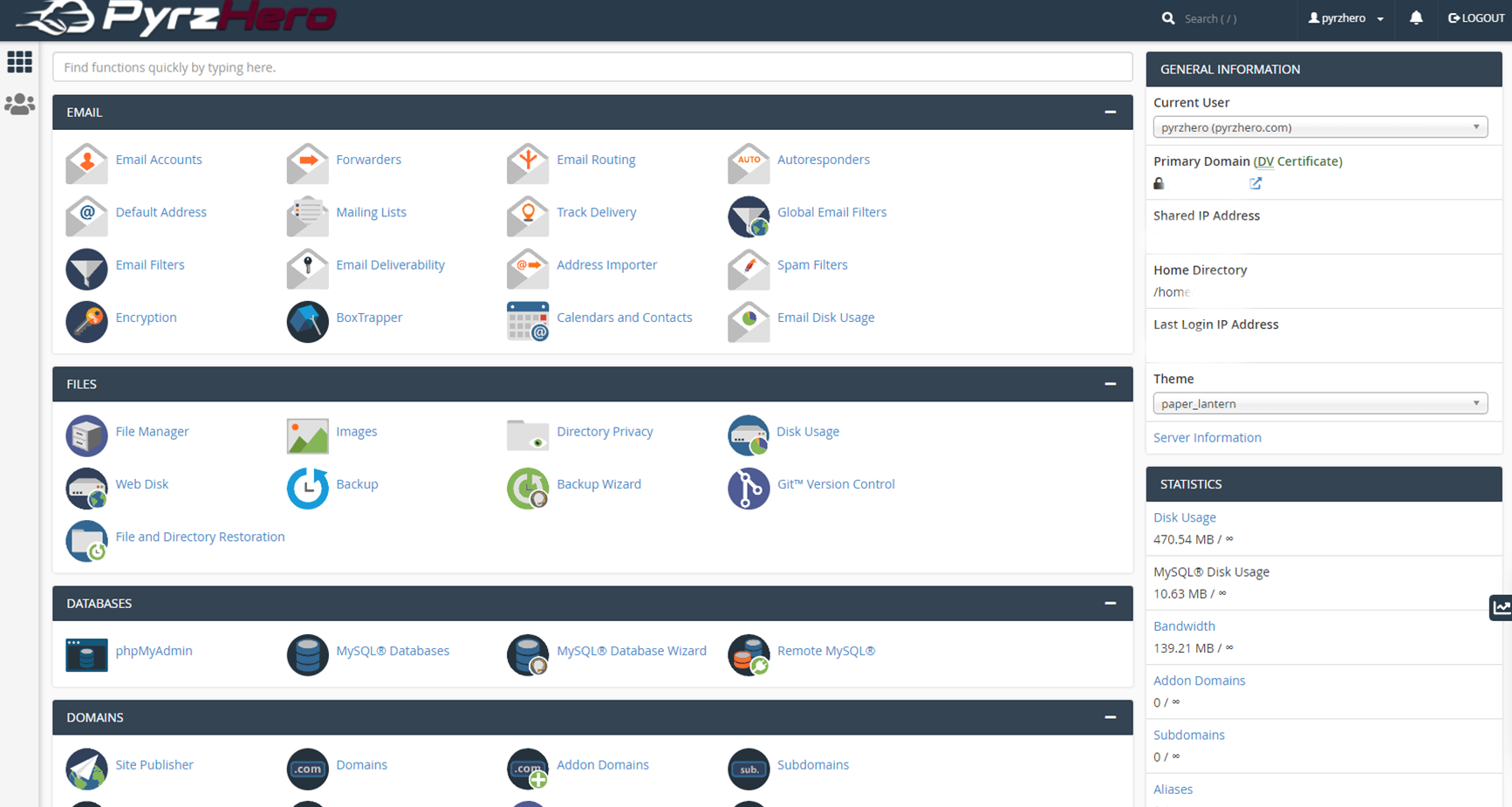The image size is (1512, 807).
Task: Open the applications grid in the left sidebar
Action: pyautogui.click(x=19, y=62)
